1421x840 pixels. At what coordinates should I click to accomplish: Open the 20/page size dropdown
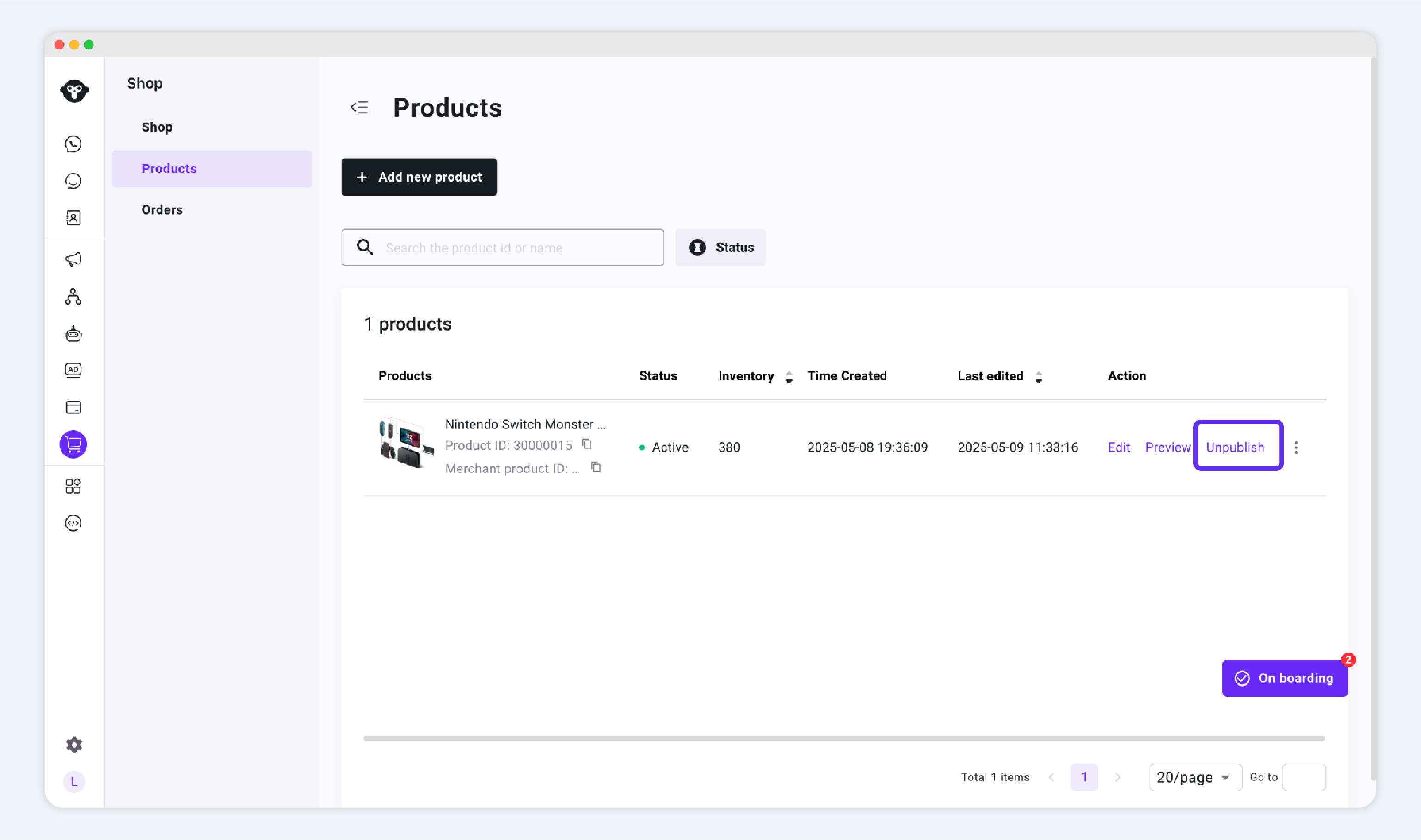coord(1194,777)
